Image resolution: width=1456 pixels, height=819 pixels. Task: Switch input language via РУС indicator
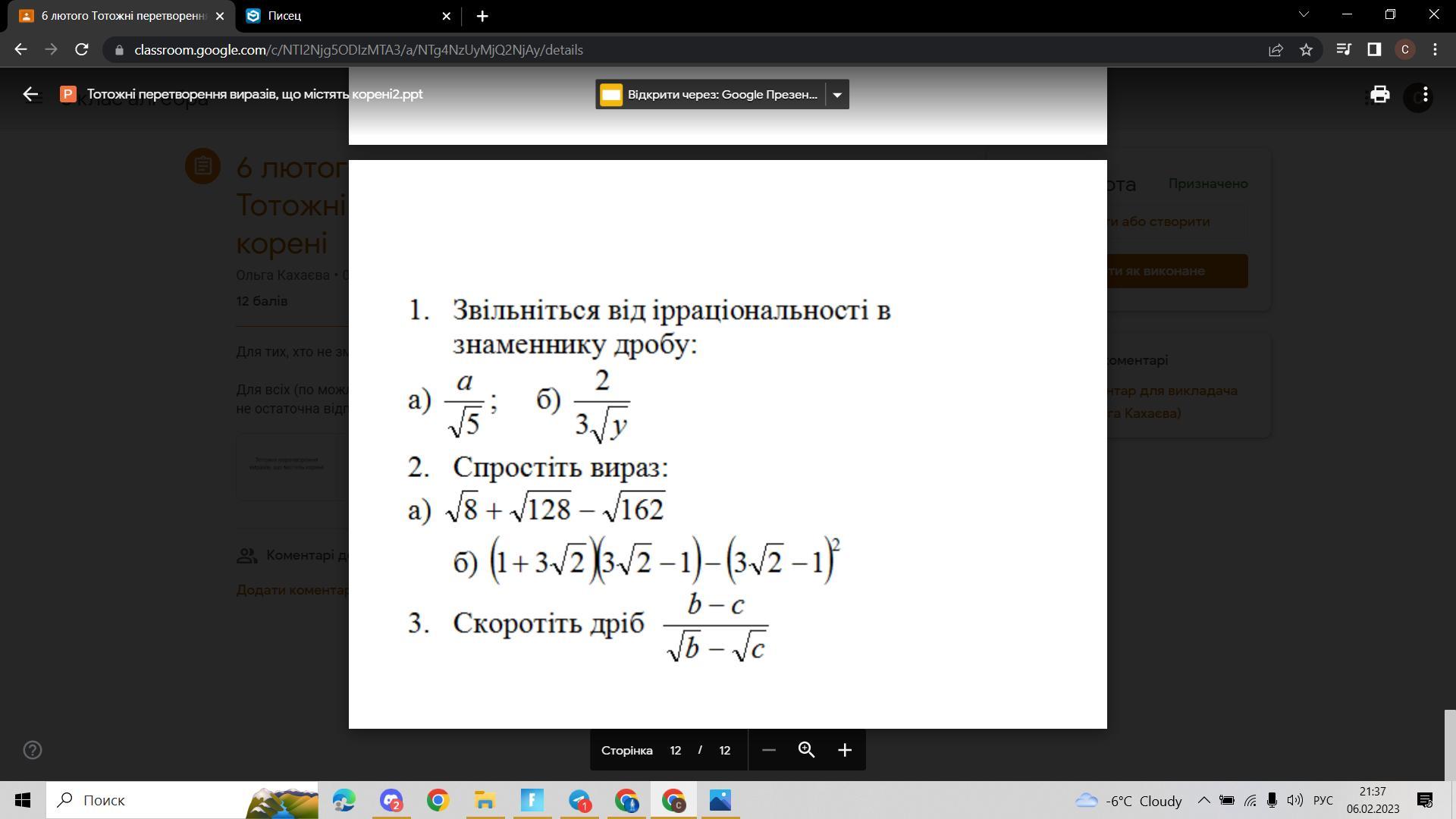[1323, 800]
